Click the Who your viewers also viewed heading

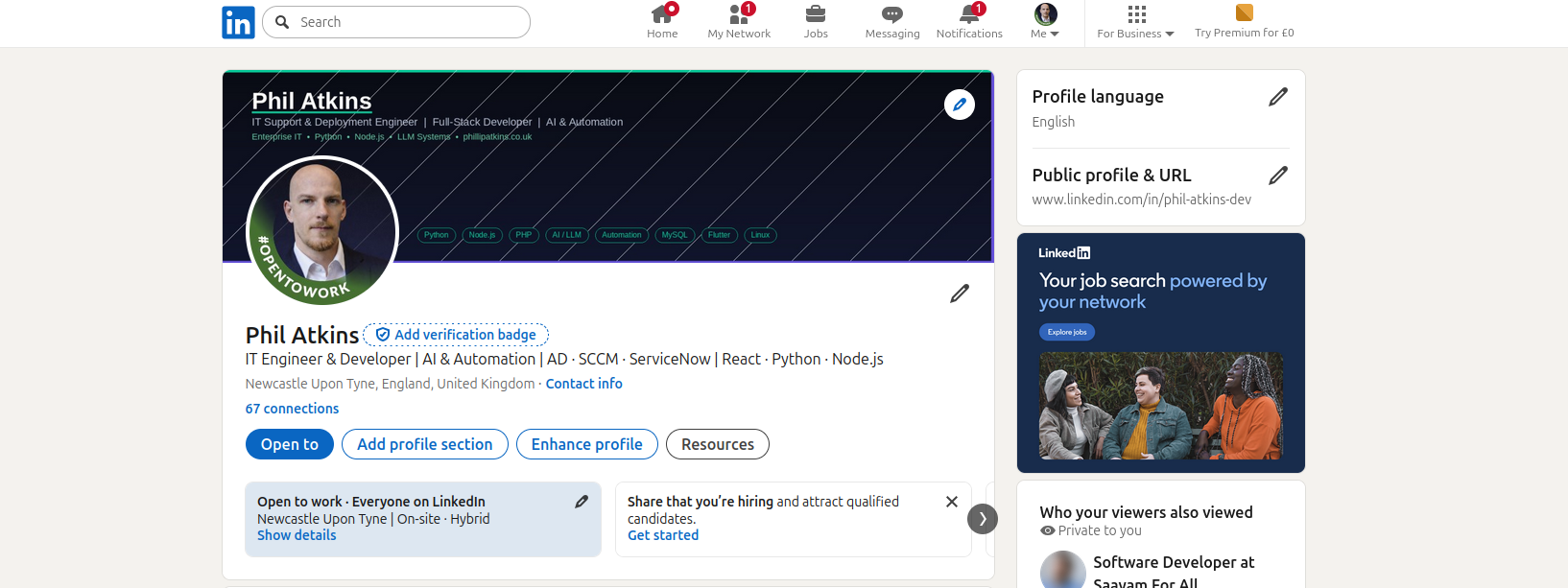[1146, 512]
